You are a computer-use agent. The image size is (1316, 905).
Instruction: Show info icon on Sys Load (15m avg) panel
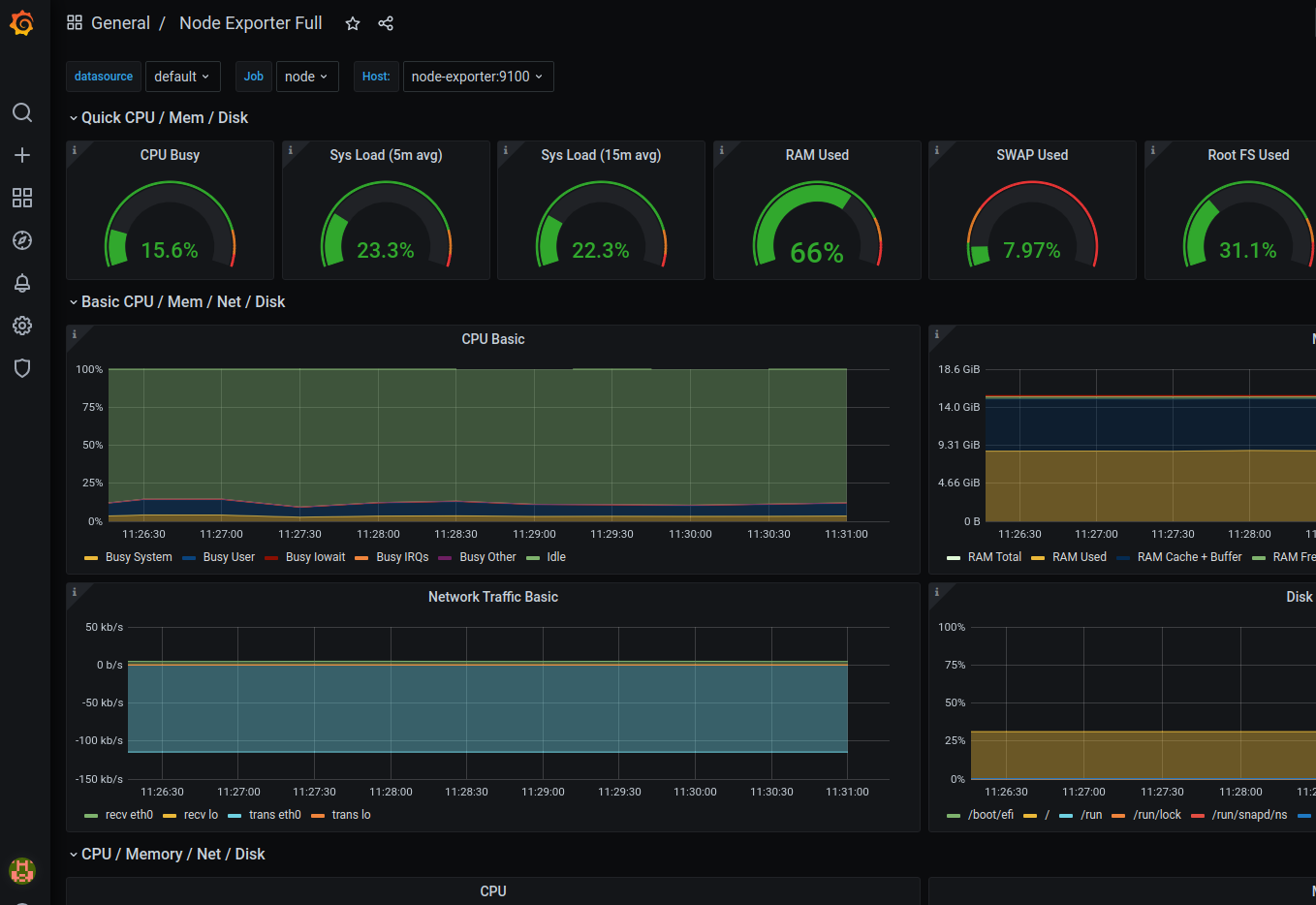(506, 150)
